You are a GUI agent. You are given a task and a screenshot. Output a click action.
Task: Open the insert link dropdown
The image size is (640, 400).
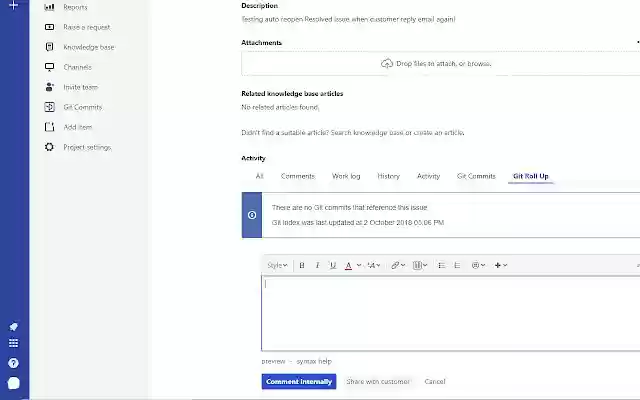tap(398, 265)
